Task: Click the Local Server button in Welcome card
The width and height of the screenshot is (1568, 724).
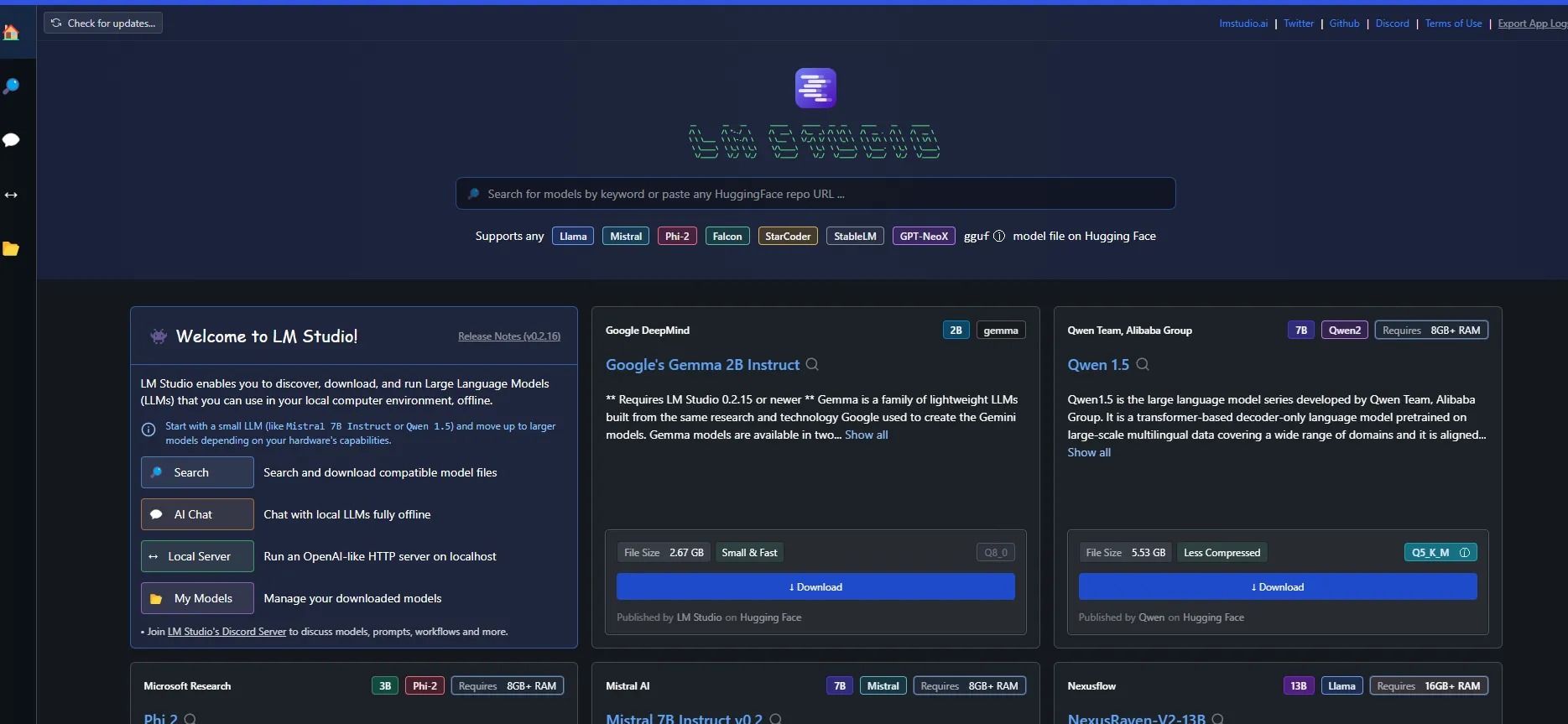Action: click(x=197, y=556)
